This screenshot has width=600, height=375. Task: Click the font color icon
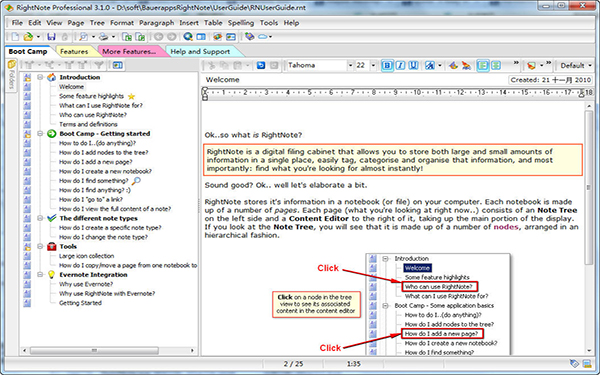click(453, 65)
